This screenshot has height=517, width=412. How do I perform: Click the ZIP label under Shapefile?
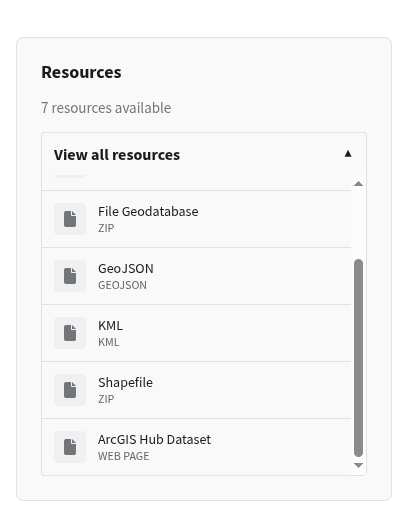[106, 399]
